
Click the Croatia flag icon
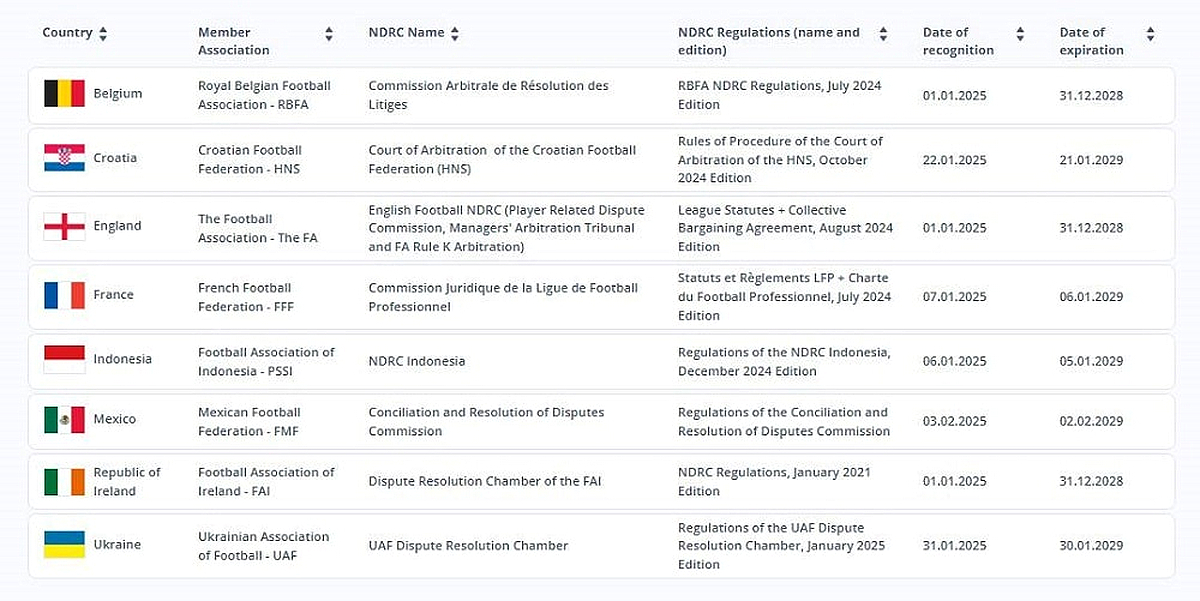point(64,158)
